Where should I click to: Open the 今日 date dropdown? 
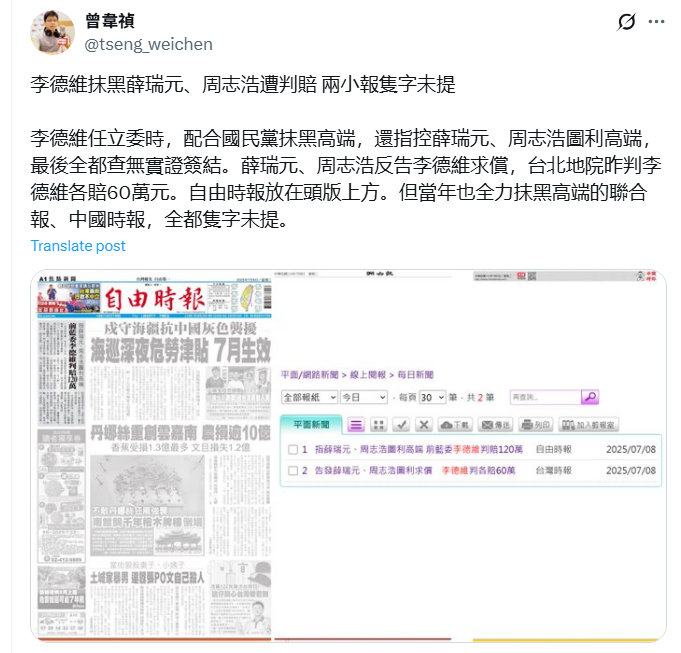364,397
